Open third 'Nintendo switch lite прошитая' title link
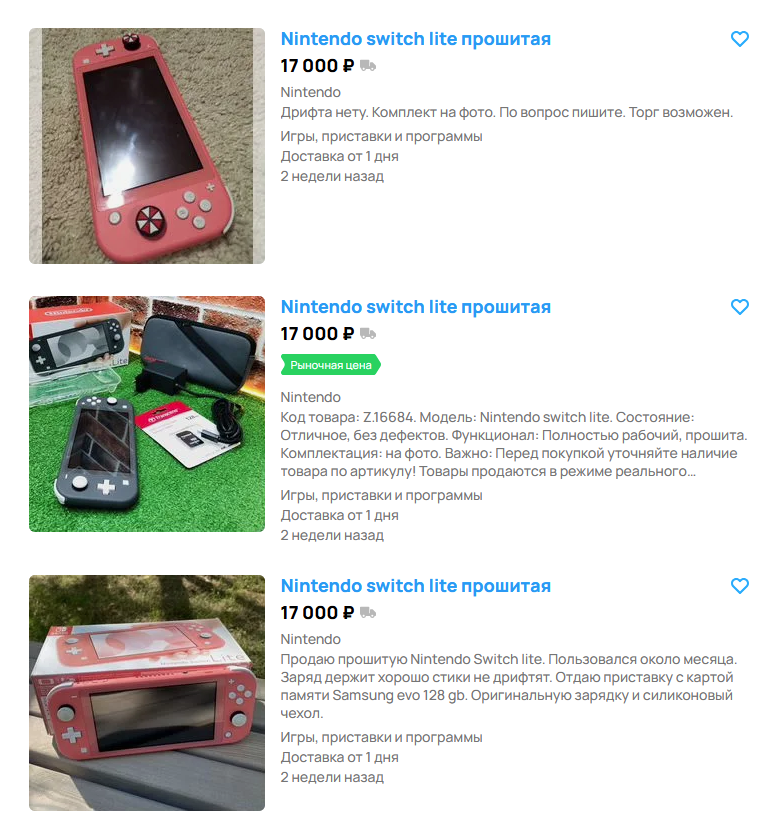774x818 pixels. [416, 586]
